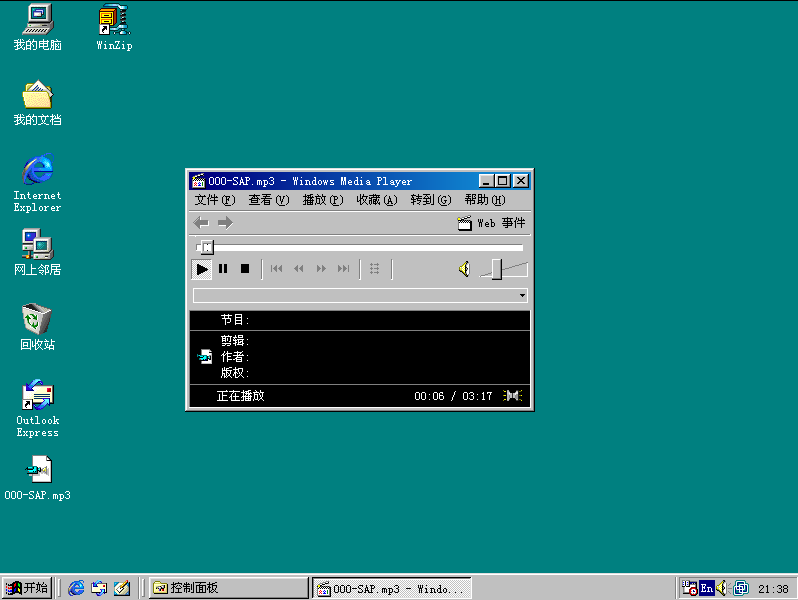Click the 节目: label in info panel
The image size is (798, 600).
(x=235, y=320)
